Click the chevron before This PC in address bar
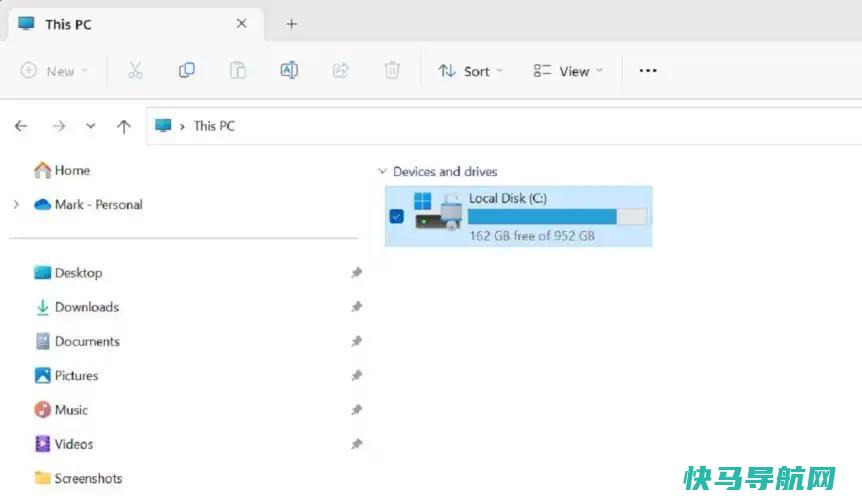The width and height of the screenshot is (862, 500). click(182, 126)
